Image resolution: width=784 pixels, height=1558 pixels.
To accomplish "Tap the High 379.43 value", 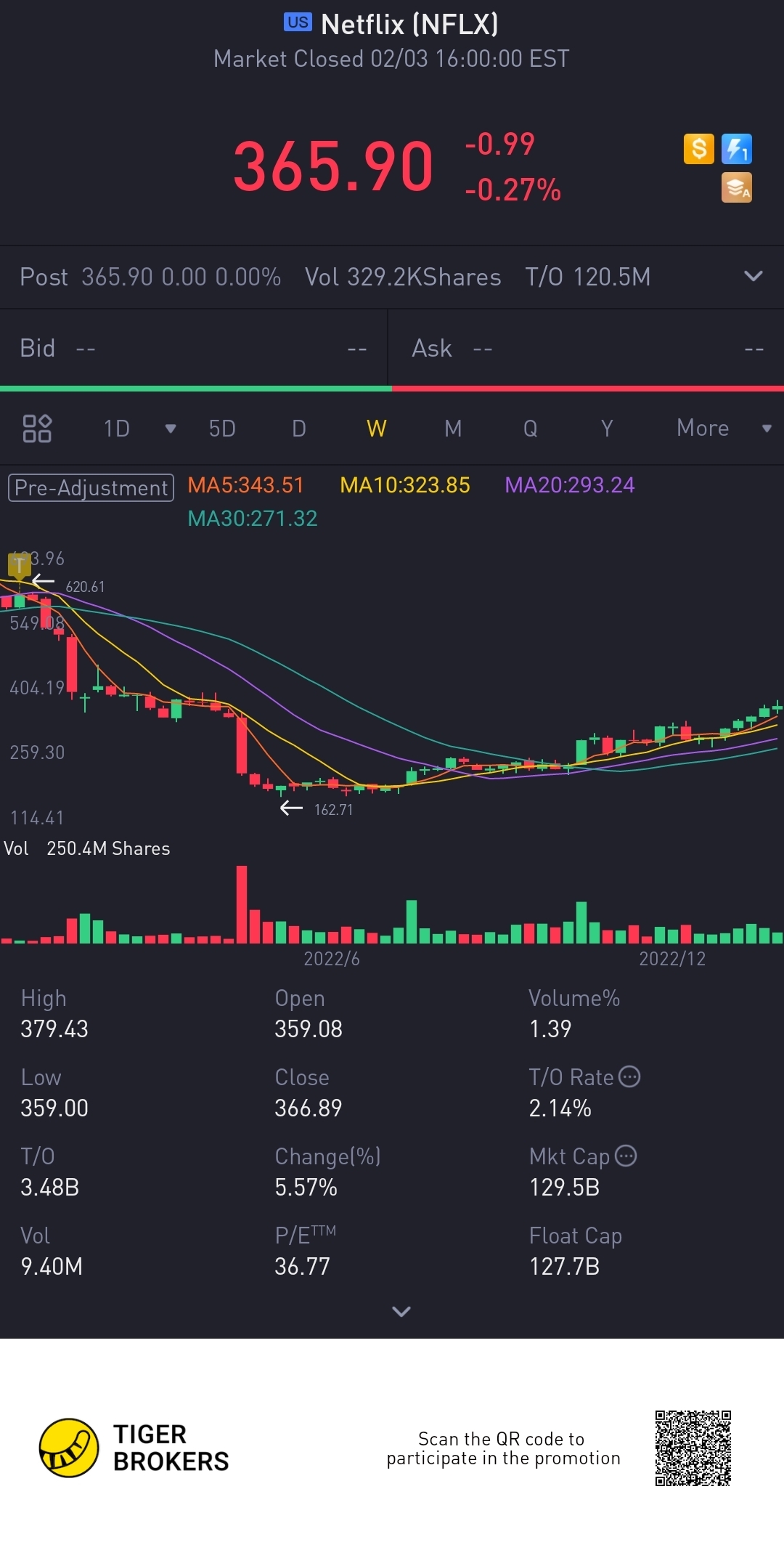I will pyautogui.click(x=54, y=1029).
